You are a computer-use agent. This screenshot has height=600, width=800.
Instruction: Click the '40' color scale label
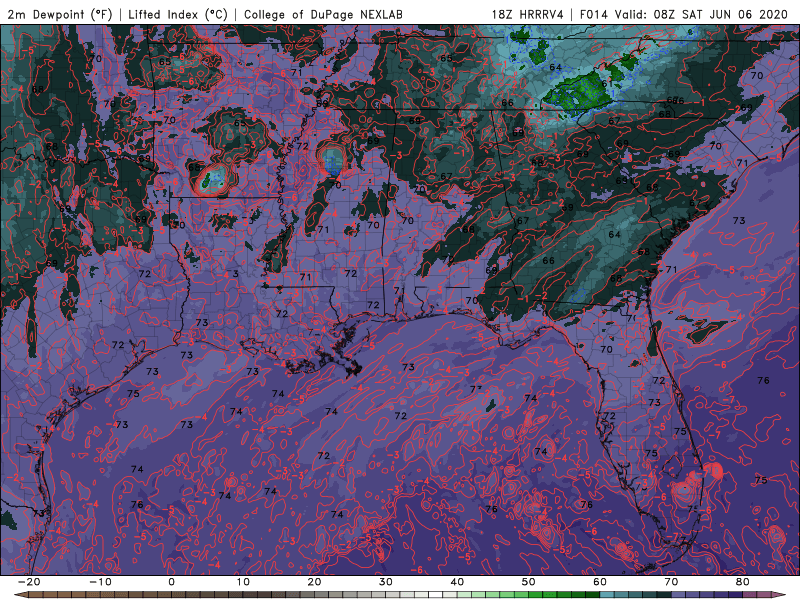(457, 582)
